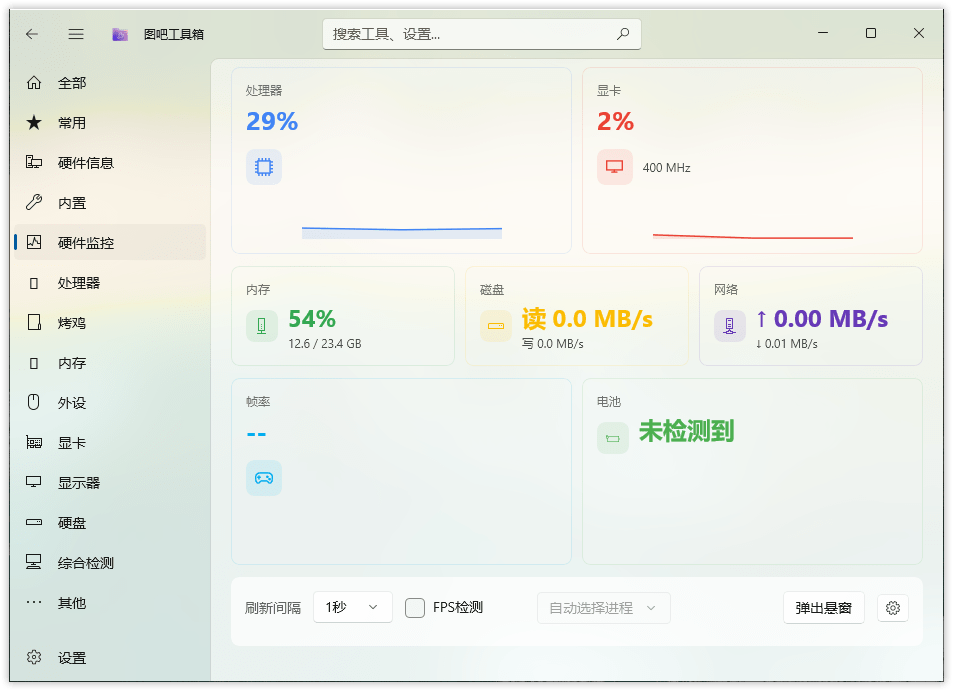Click the star icon beside 常用
This screenshot has height=691, width=953.
point(34,122)
